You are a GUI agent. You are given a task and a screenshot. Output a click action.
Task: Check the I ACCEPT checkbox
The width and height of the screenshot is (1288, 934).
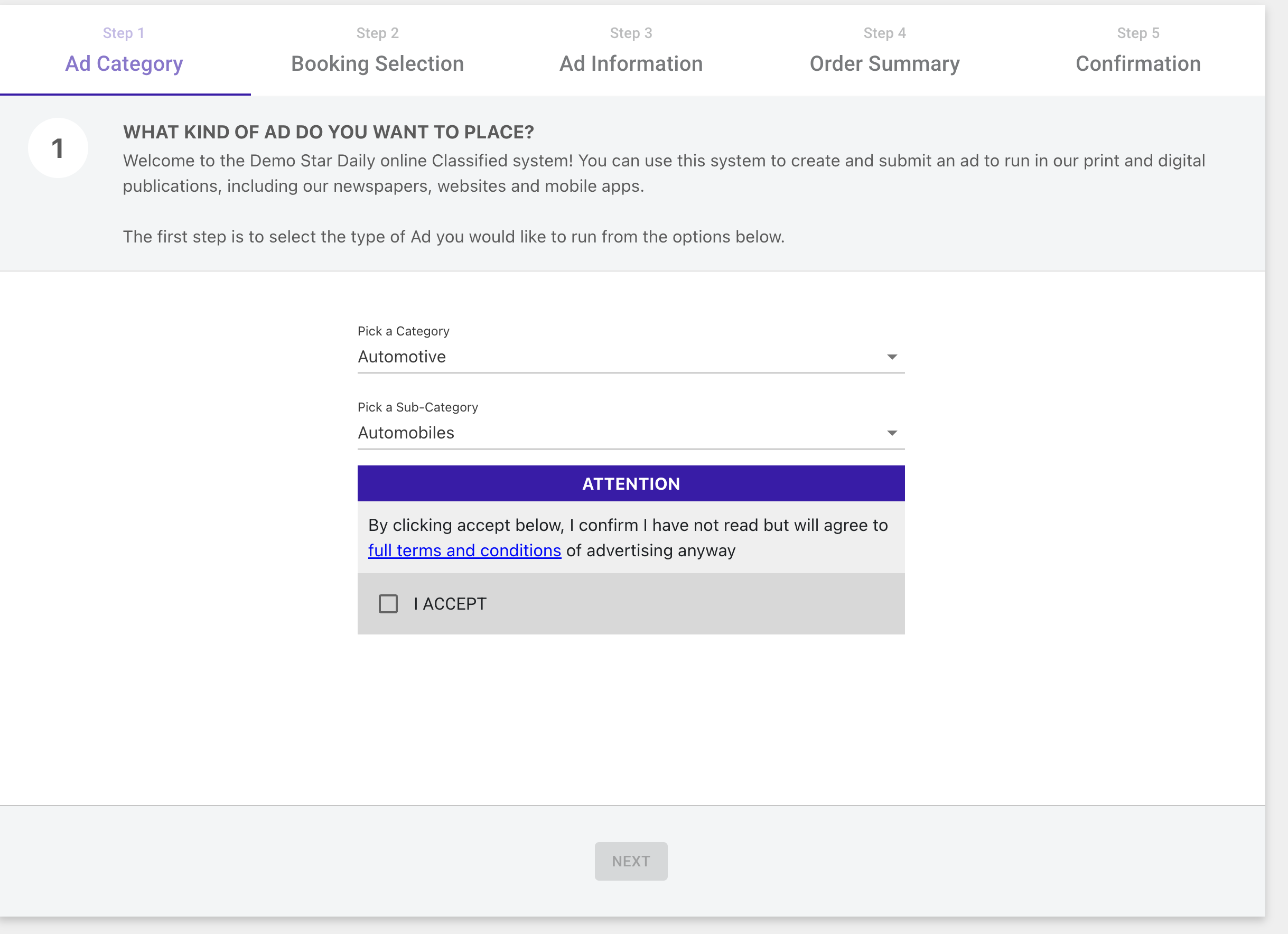[x=388, y=603]
